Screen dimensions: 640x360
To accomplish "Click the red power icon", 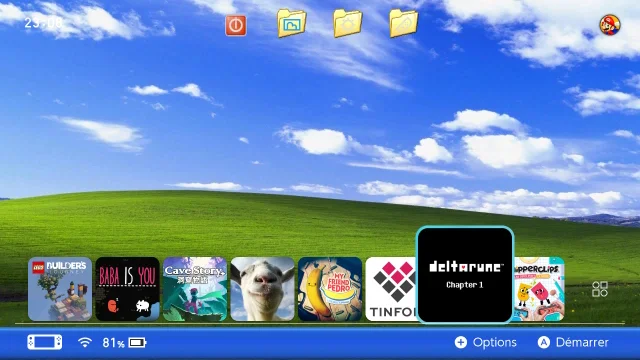I will coord(236,25).
